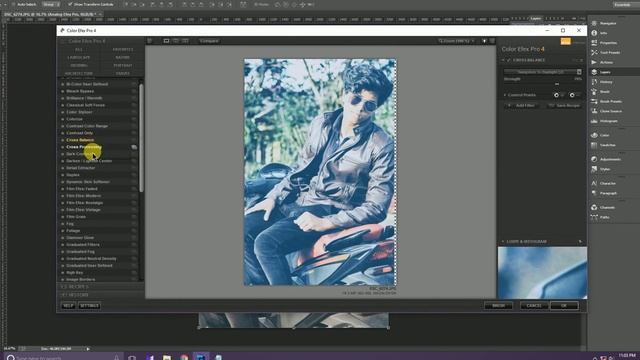Open the Histogram panel icon

[594, 121]
